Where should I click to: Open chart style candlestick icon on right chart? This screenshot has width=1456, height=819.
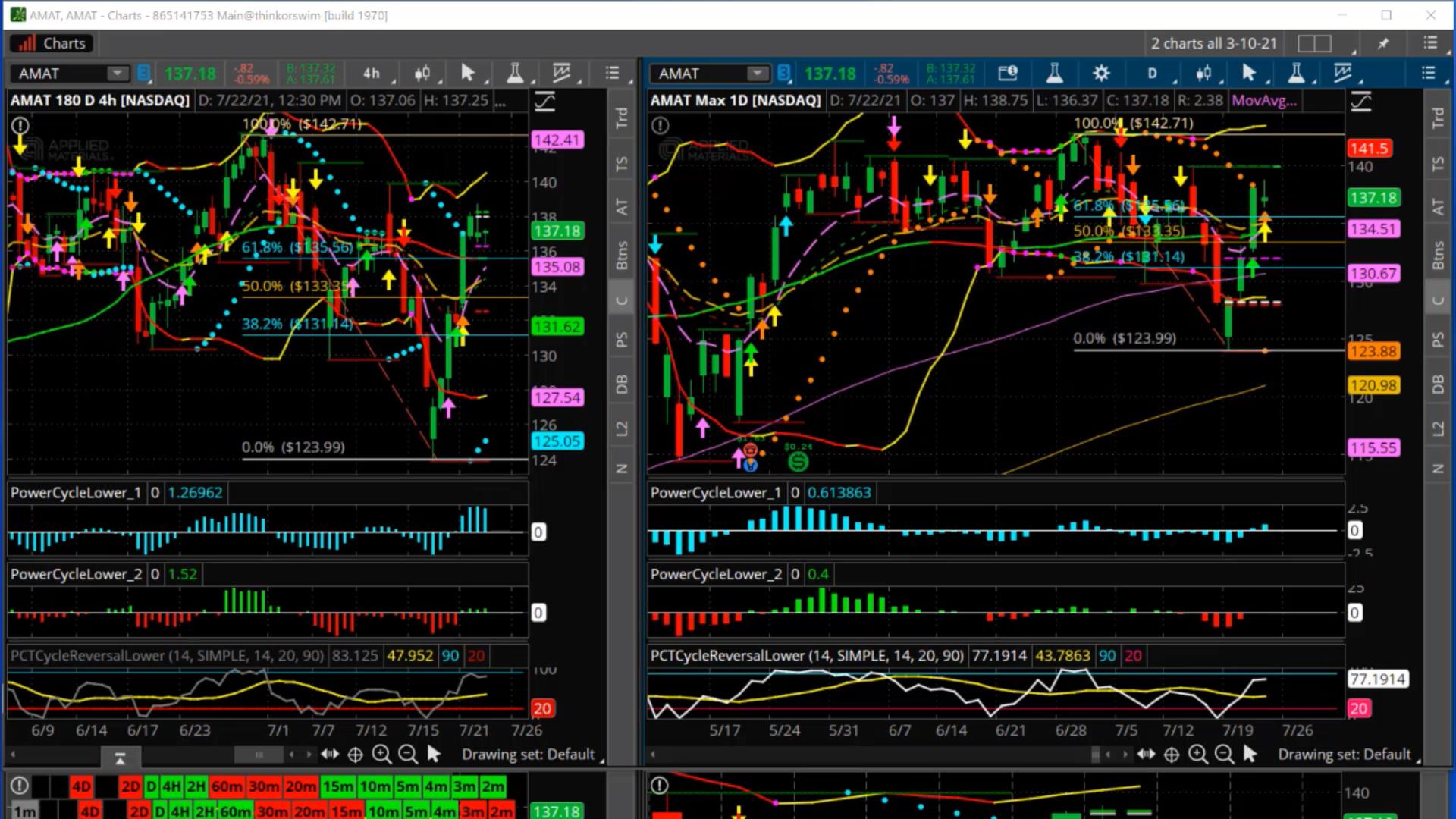tap(1203, 74)
